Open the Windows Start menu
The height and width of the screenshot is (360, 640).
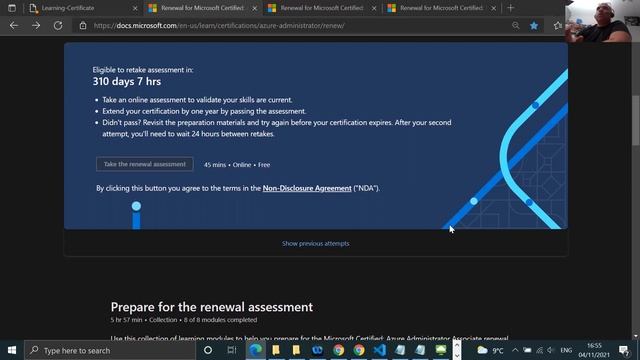click(12, 350)
